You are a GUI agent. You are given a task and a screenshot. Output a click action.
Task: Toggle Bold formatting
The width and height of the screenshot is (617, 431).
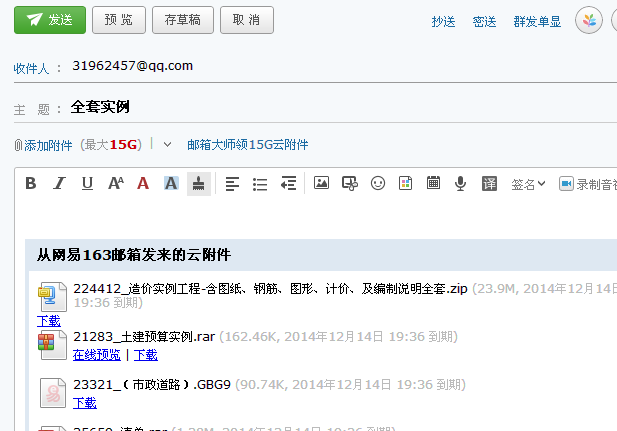[31, 183]
